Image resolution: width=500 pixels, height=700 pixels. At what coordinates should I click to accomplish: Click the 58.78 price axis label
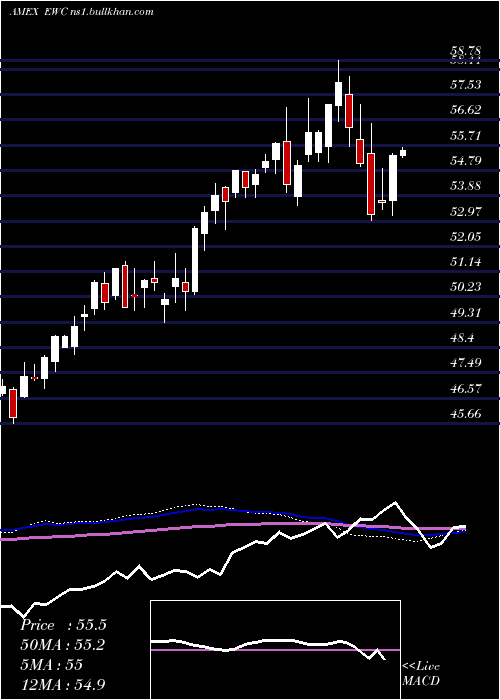[x=466, y=51]
